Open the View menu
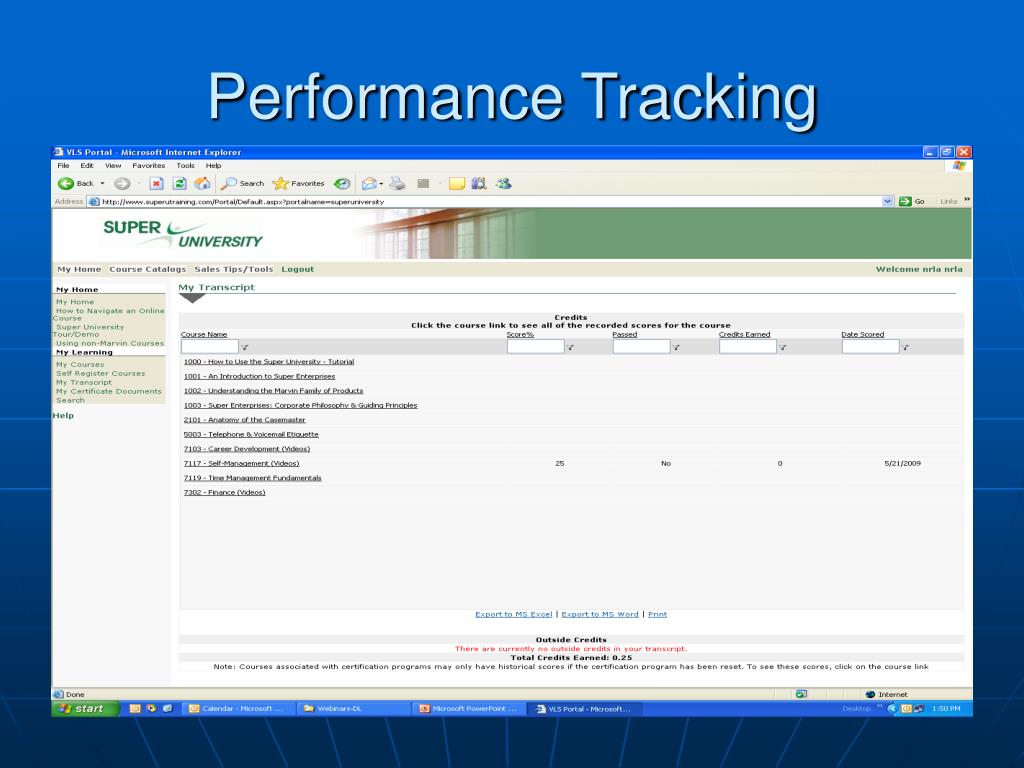 pyautogui.click(x=113, y=166)
